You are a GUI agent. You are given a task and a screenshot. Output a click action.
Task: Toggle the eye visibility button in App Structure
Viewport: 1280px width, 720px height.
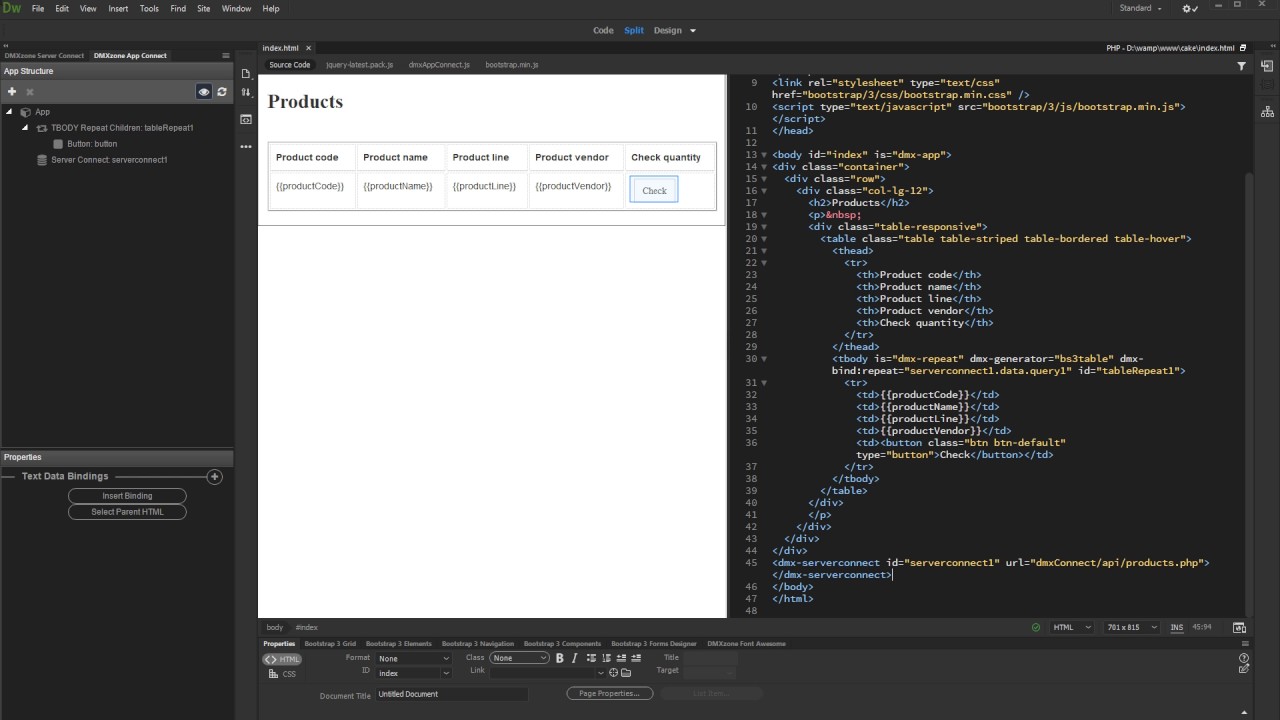[x=204, y=91]
